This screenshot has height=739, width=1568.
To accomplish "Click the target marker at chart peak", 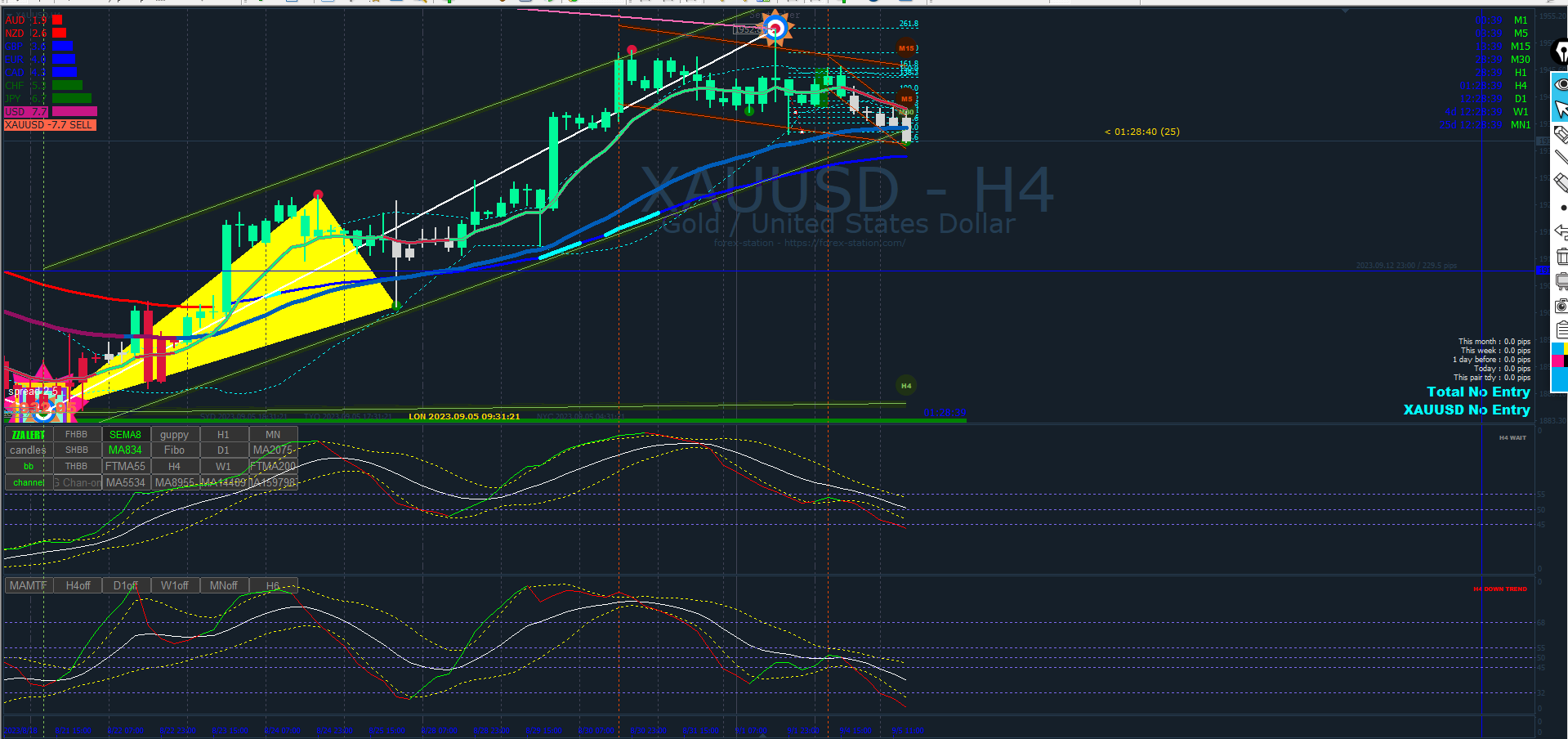I will pos(775,29).
